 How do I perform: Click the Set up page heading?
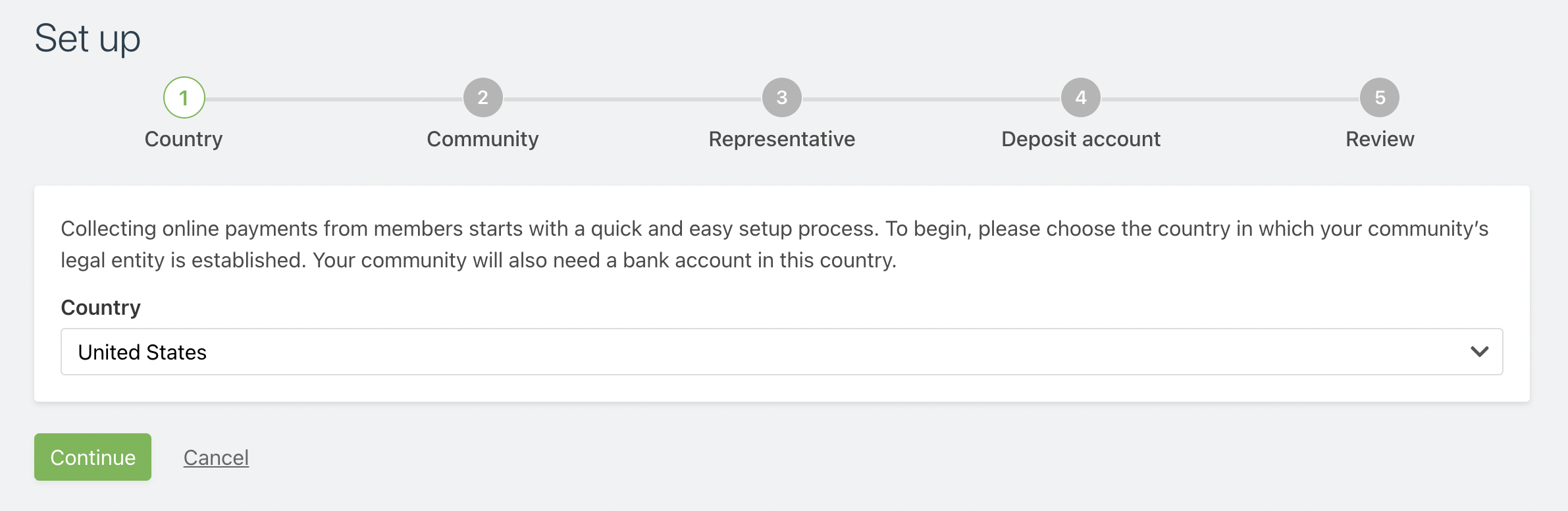click(x=88, y=38)
